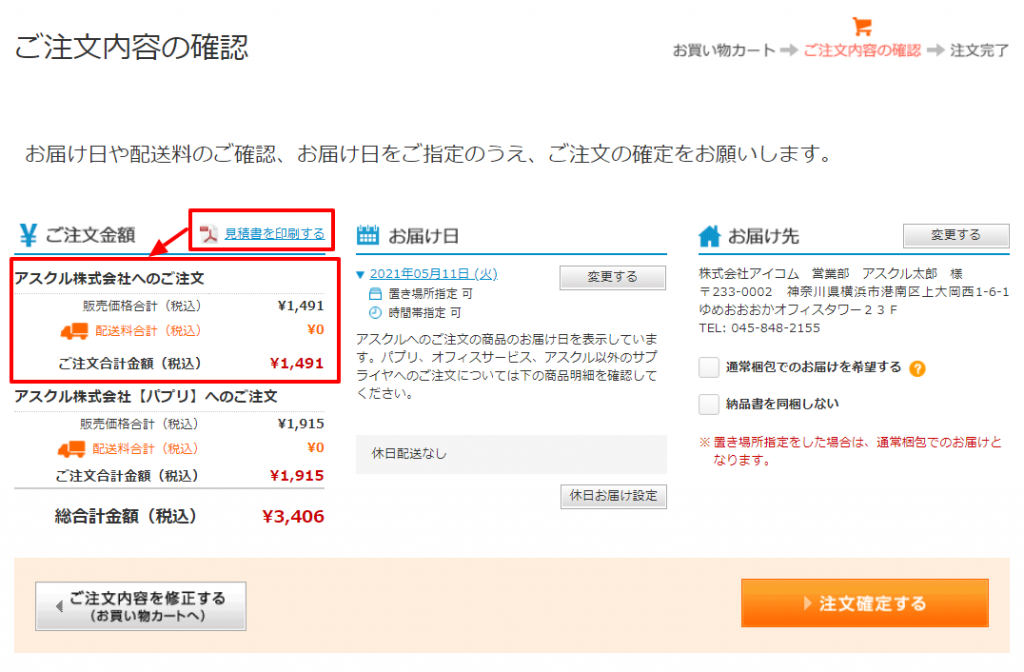Click delivery truck icon in アスクル株式会社へのご注文 section

pyautogui.click(x=74, y=331)
